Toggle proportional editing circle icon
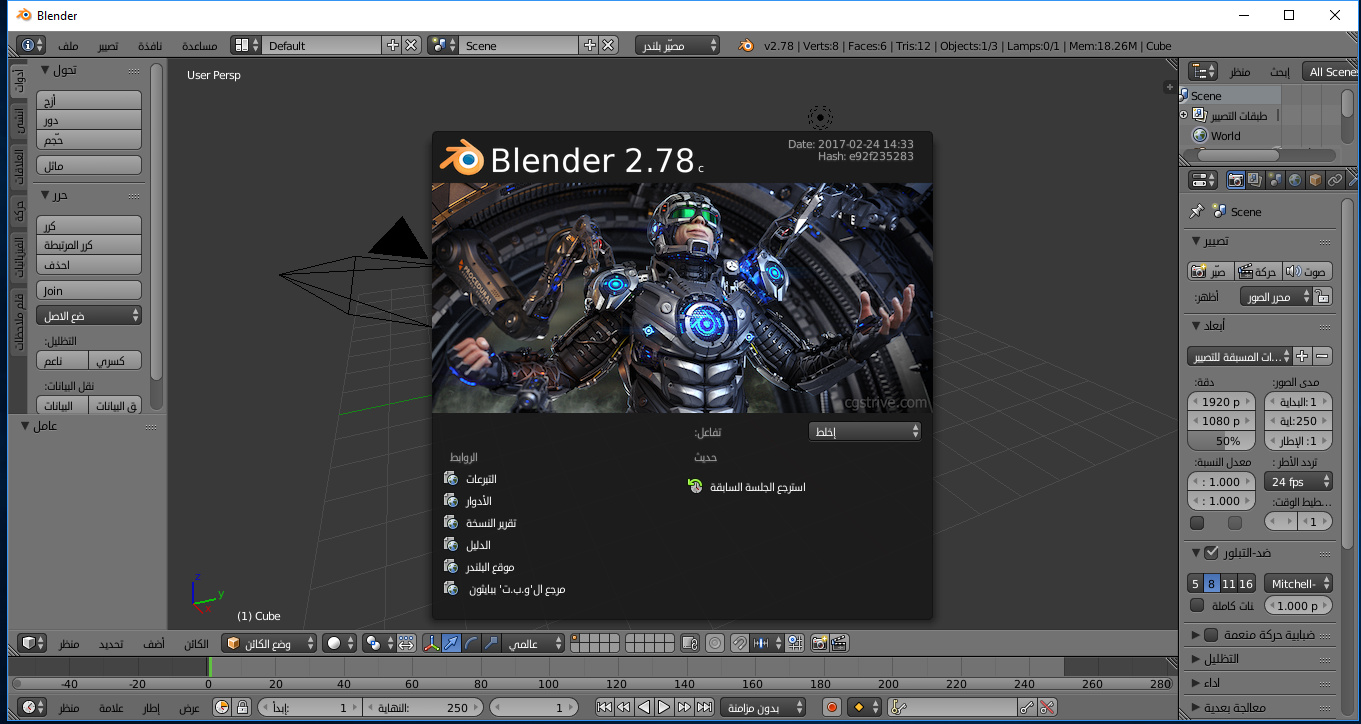1361x724 pixels. 715,643
